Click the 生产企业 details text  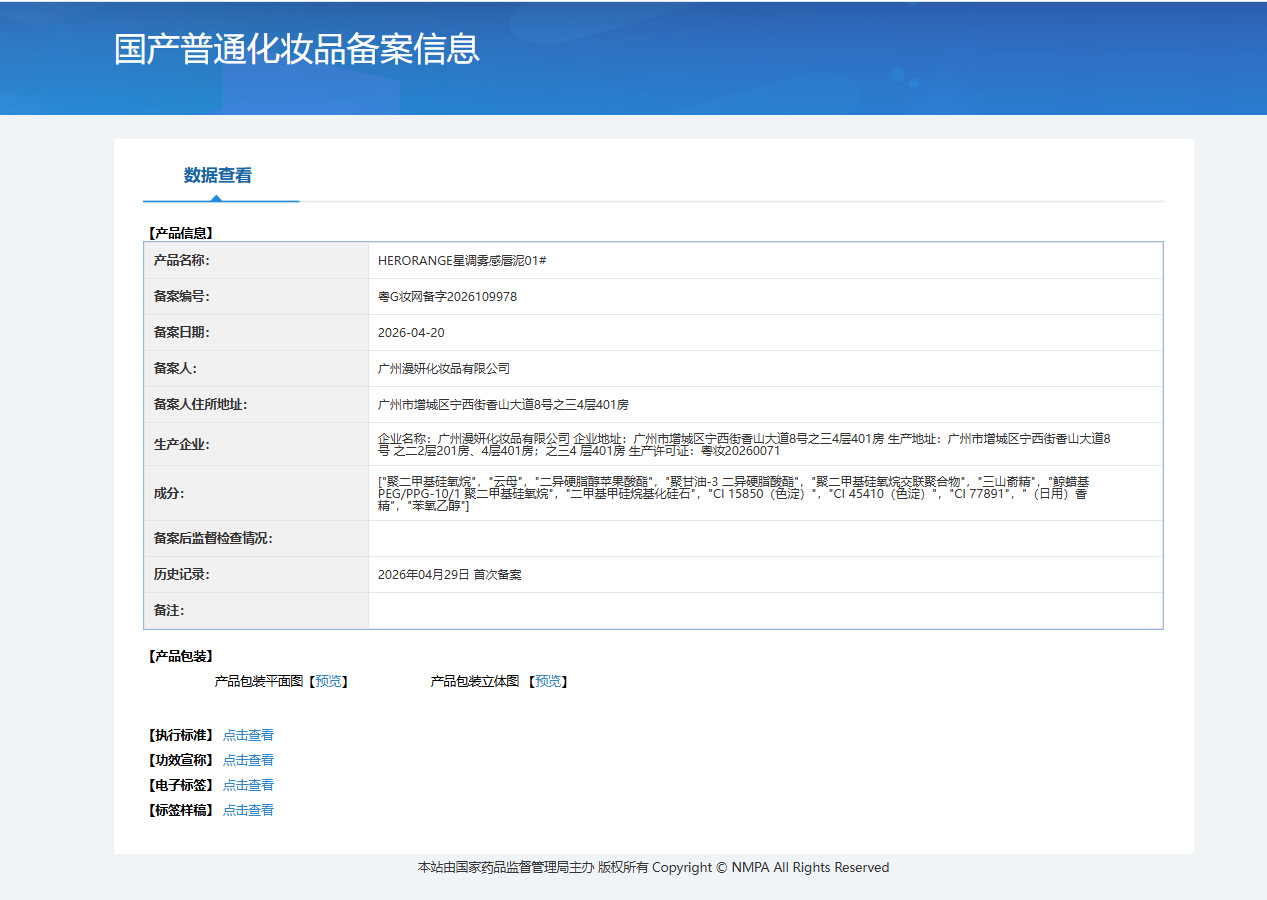pos(745,444)
